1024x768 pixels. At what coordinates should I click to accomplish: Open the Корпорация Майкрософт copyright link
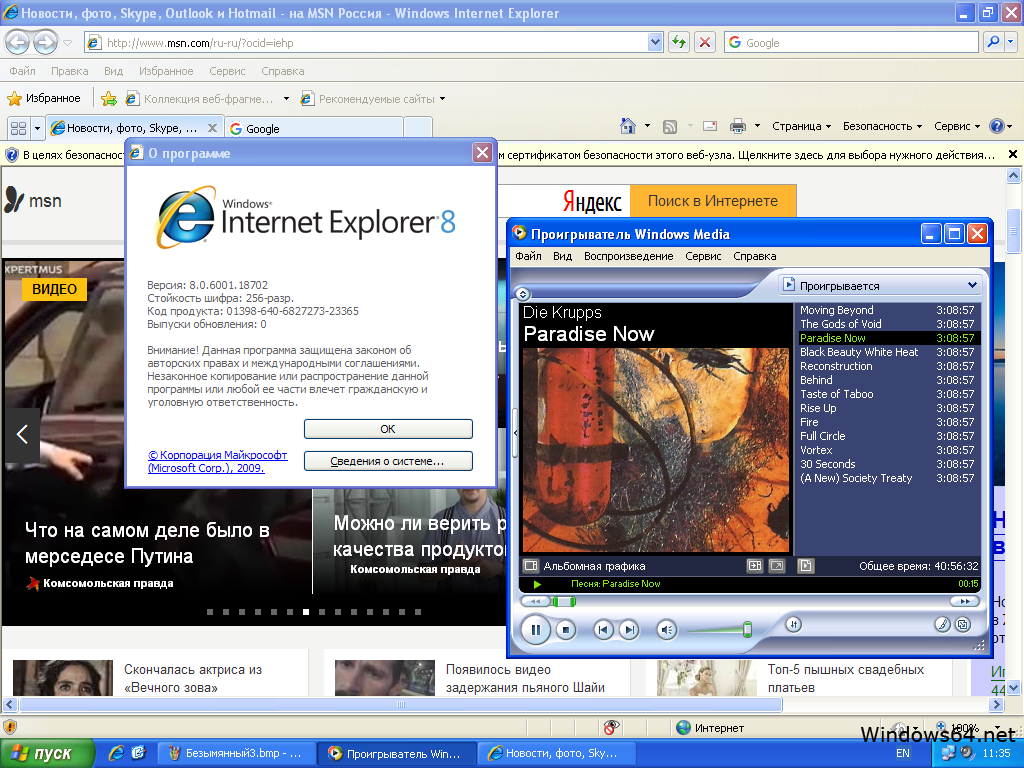[217, 461]
